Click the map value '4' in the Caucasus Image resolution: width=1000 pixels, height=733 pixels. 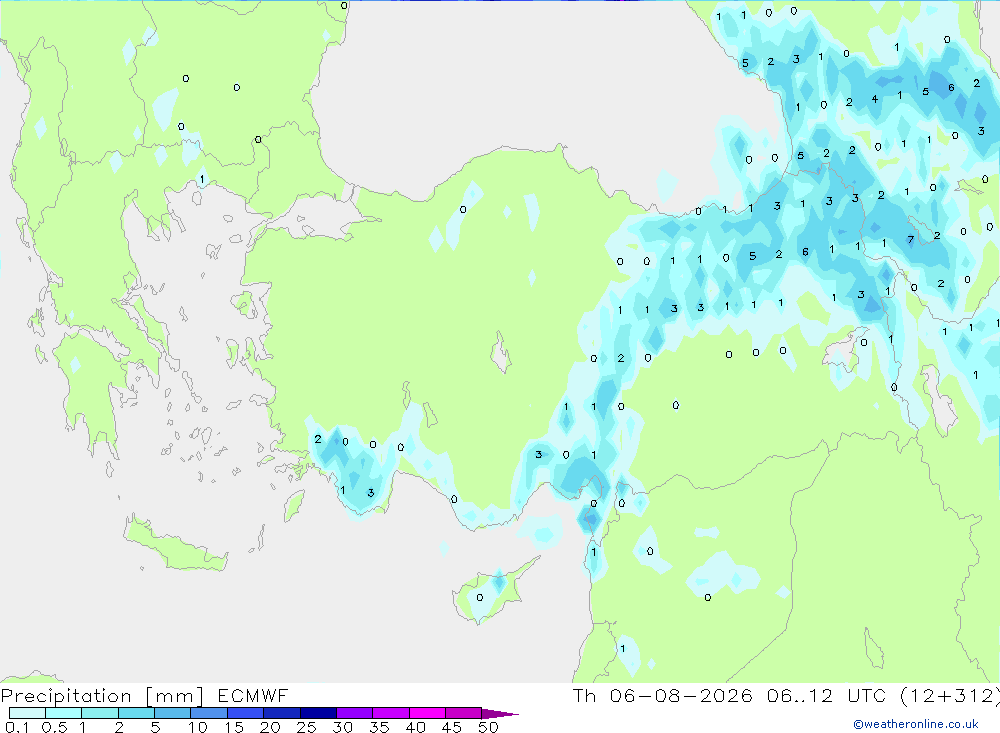click(x=874, y=99)
